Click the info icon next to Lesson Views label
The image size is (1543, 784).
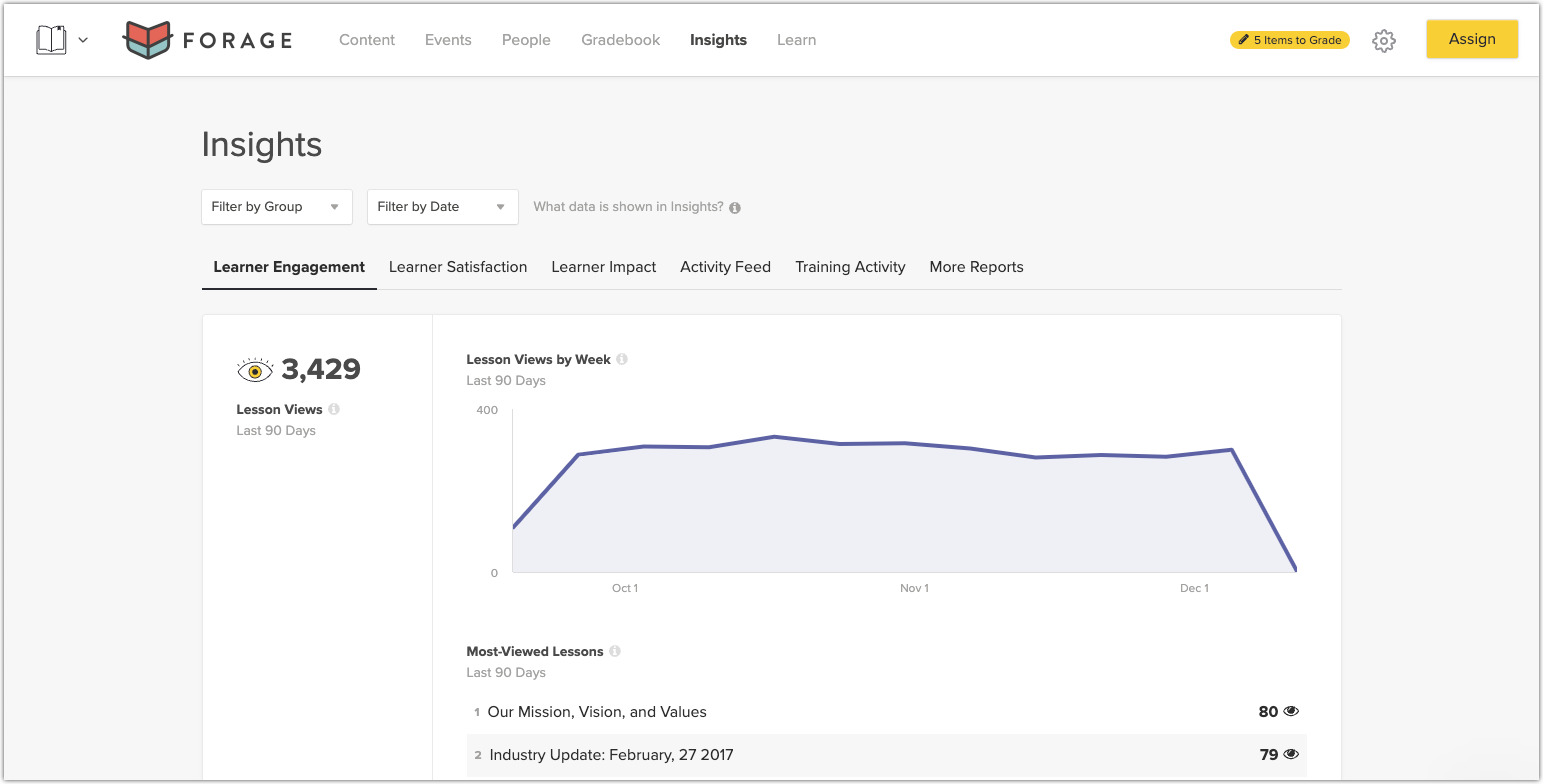[x=334, y=409]
